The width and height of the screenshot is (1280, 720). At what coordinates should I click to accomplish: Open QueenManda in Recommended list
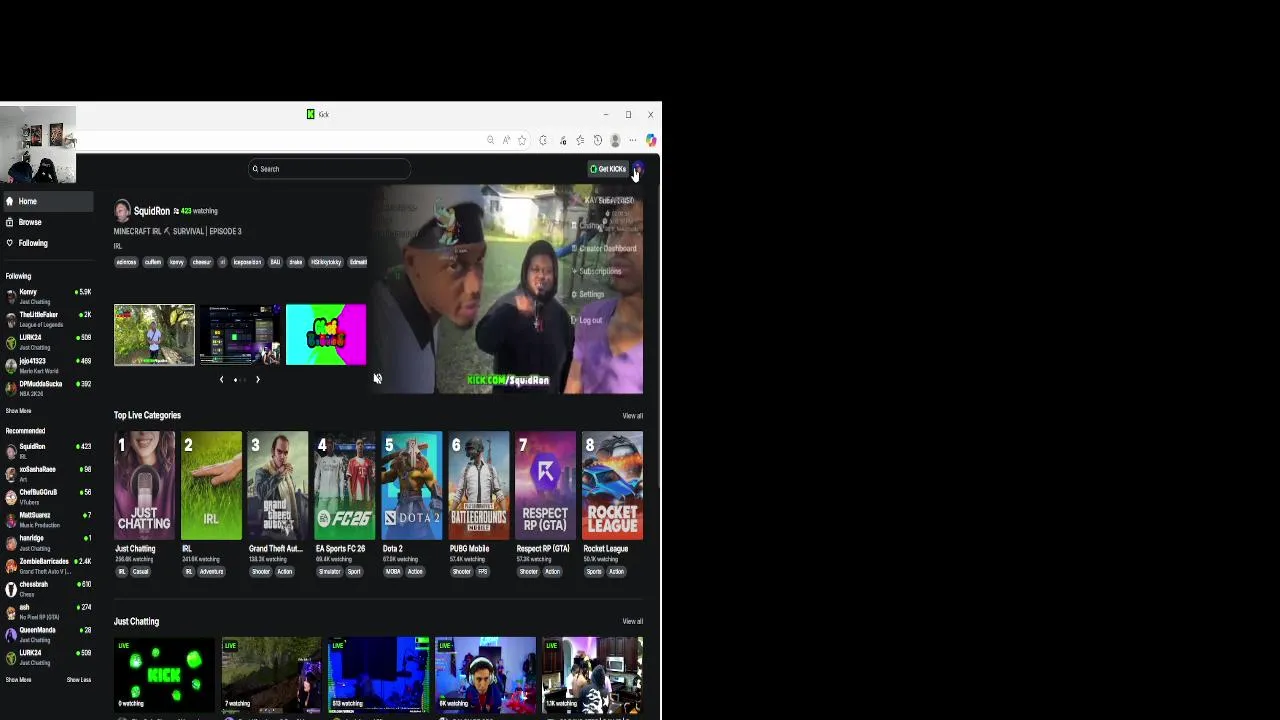coord(46,634)
